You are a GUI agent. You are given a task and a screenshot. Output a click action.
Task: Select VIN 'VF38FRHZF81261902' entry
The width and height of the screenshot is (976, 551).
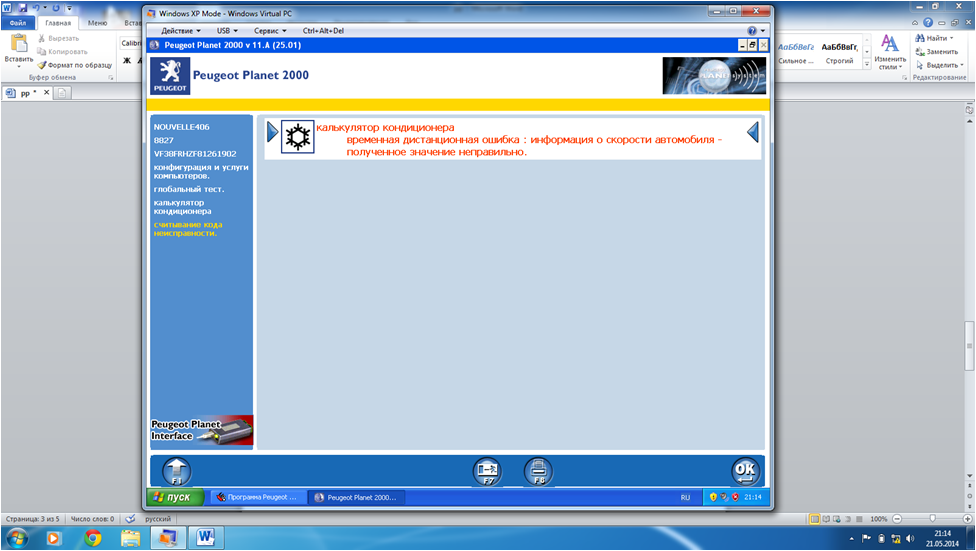point(195,154)
